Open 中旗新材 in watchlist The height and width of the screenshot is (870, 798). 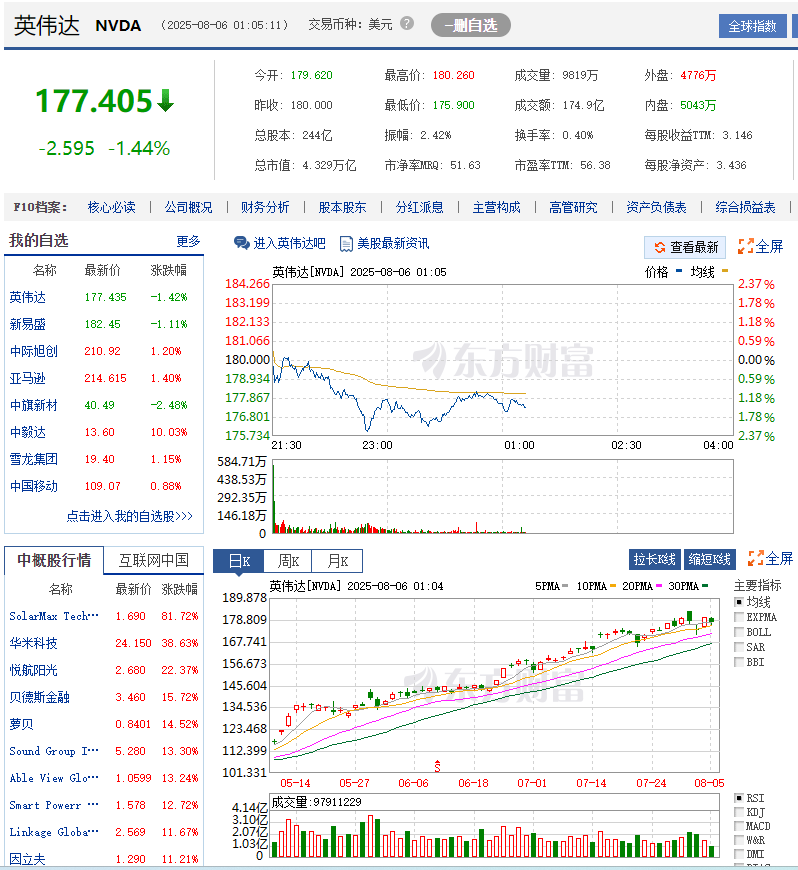coord(33,406)
